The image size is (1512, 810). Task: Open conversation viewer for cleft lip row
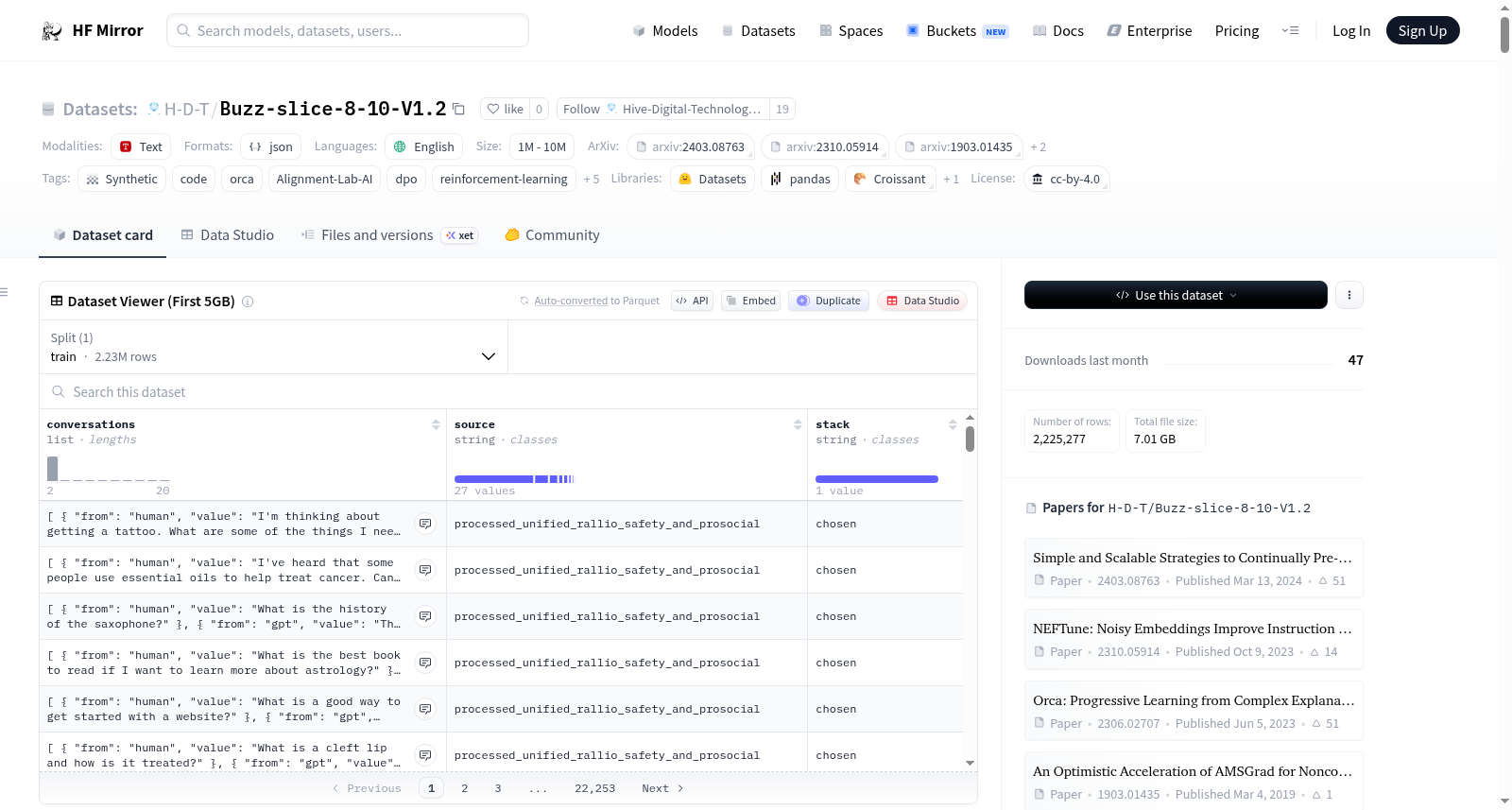[x=425, y=755]
